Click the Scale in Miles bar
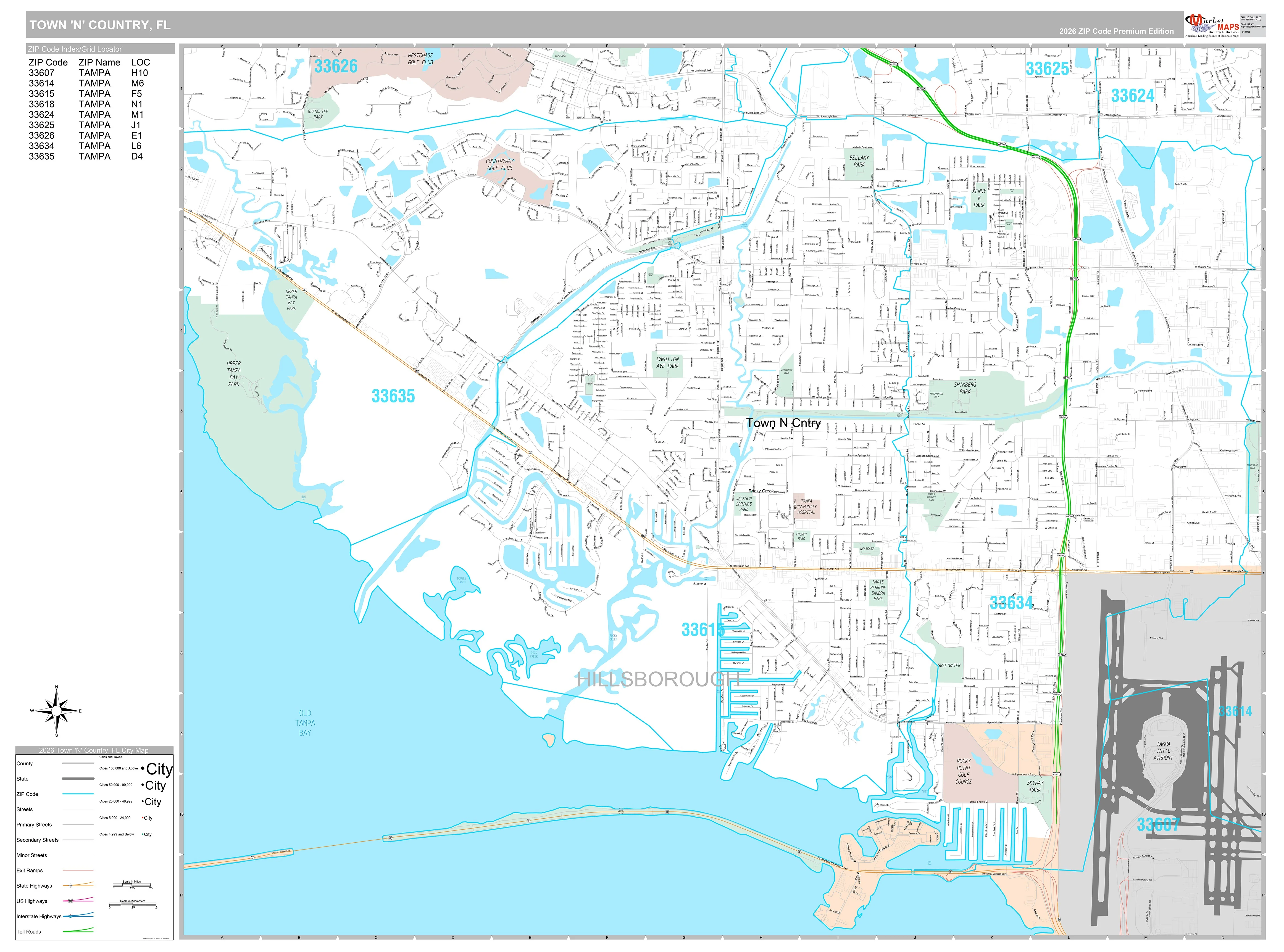Viewport: 1284px width, 952px height. pyautogui.click(x=132, y=885)
